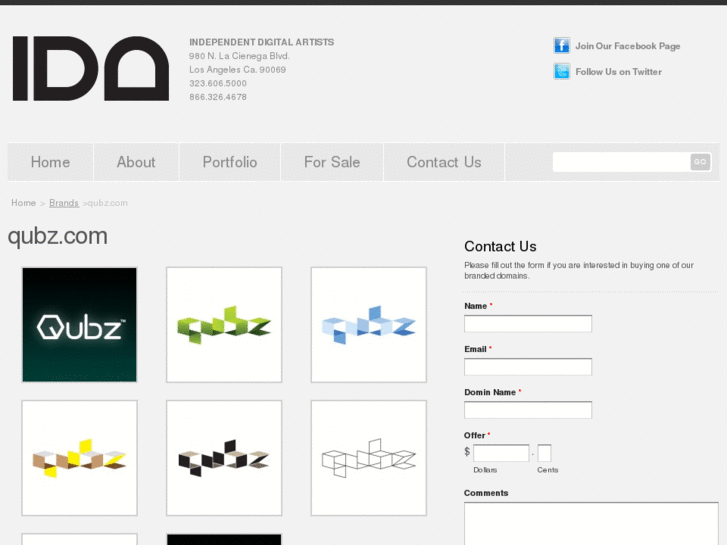The image size is (727, 545).
Task: Click the phone number 323.606.5000
Action: point(218,83)
